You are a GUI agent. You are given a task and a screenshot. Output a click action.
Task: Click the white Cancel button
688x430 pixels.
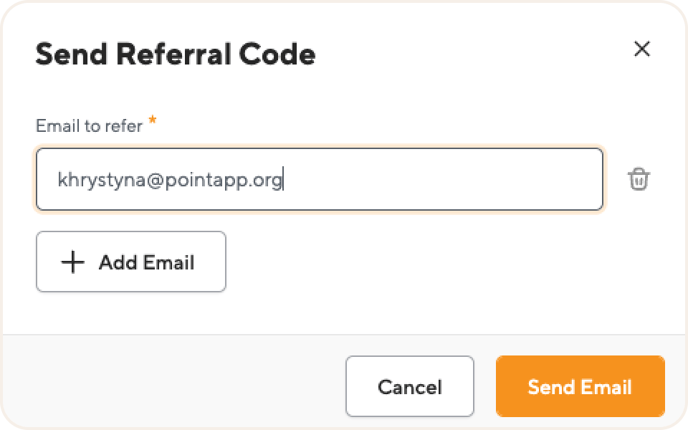pos(409,386)
